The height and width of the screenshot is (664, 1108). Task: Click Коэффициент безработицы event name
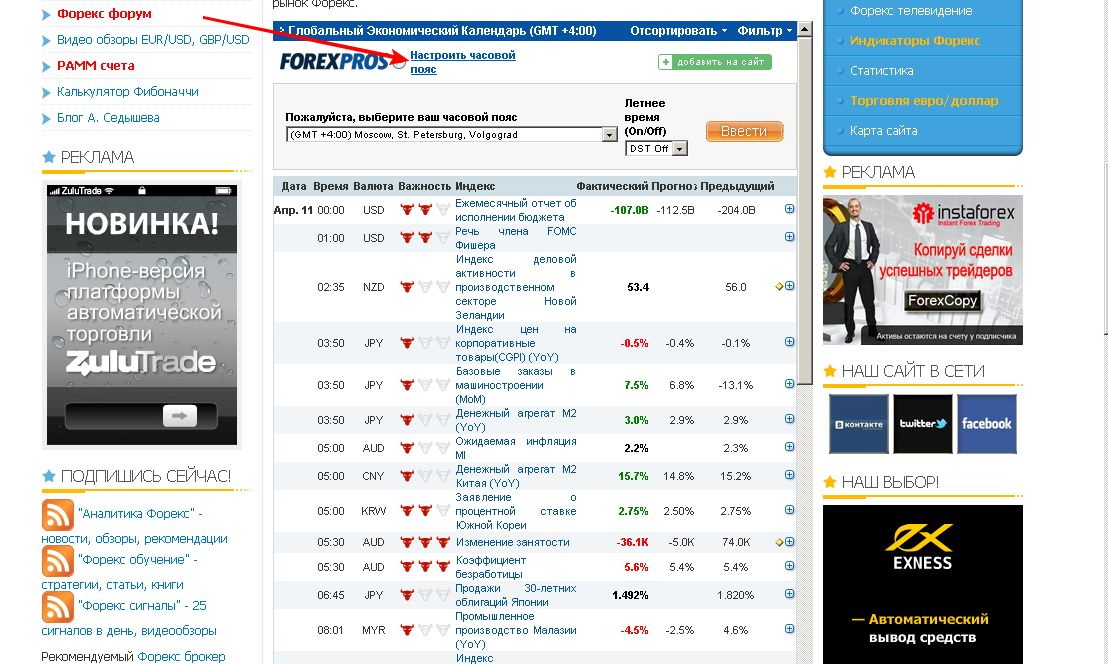pos(490,567)
